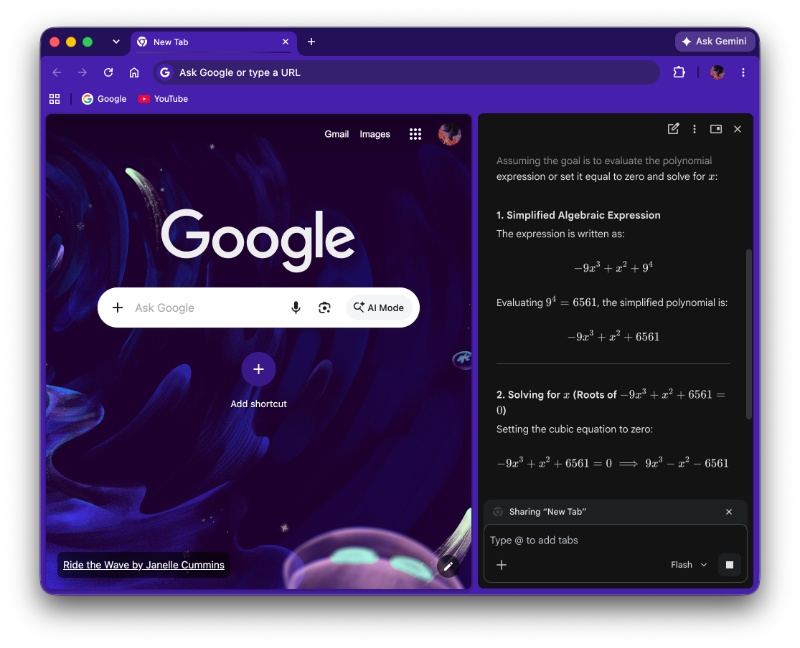
Task: Click the Type @ to add tabs field
Action: point(615,540)
